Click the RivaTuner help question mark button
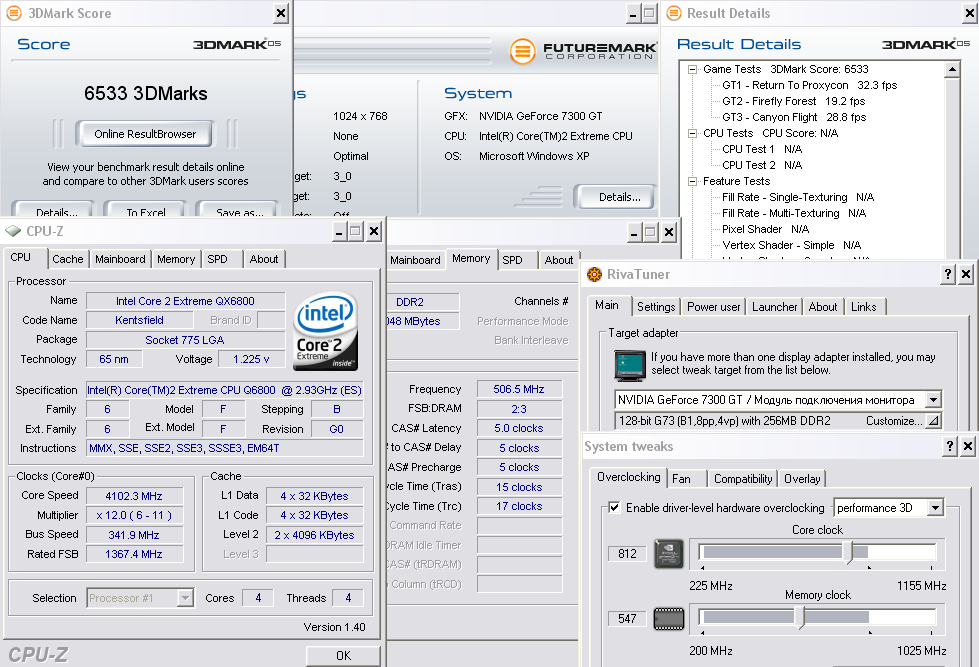This screenshot has width=979, height=667. (x=948, y=274)
